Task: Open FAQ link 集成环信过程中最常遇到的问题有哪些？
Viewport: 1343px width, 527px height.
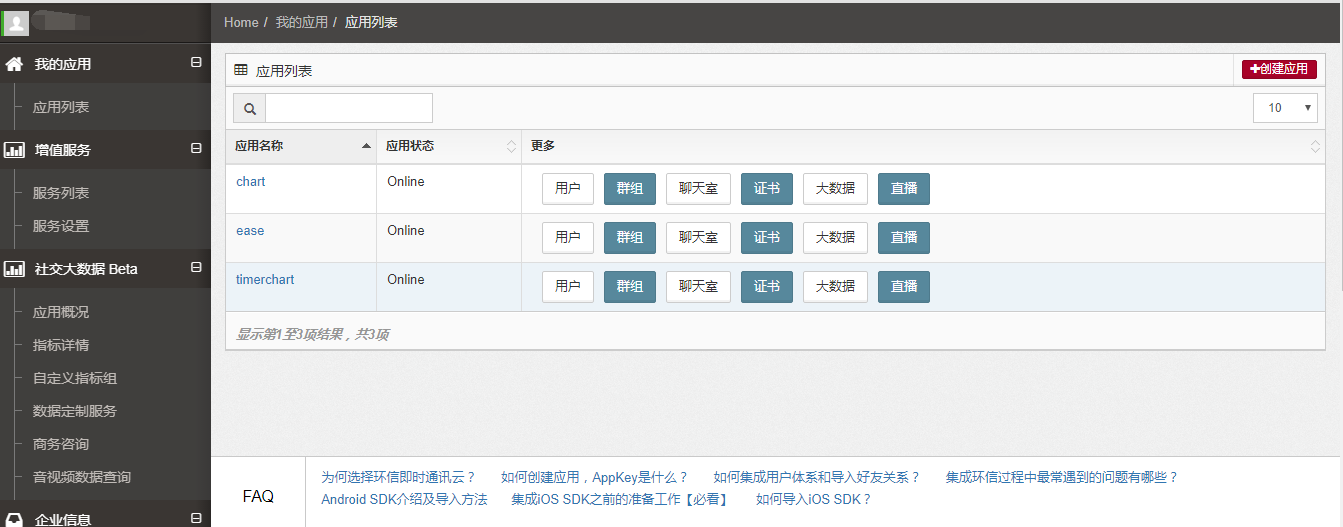Action: point(1062,478)
